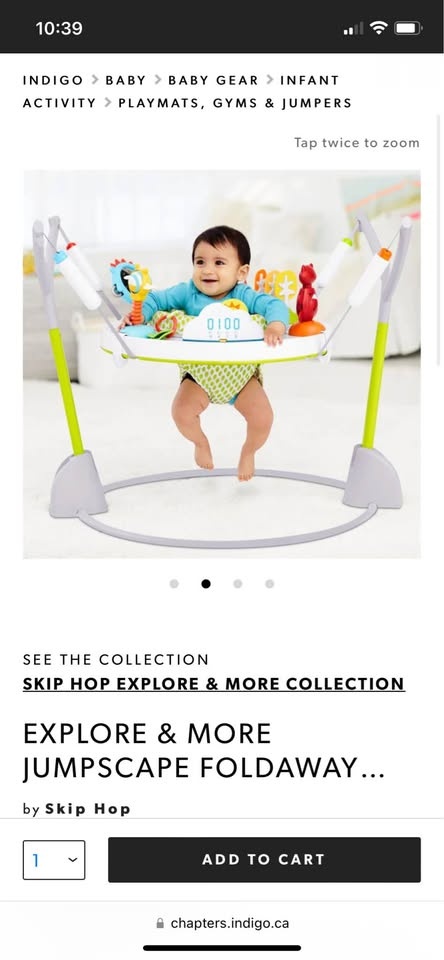Click the chevron before PLAYMATS breadcrumb
This screenshot has height=960, width=444.
(x=107, y=102)
